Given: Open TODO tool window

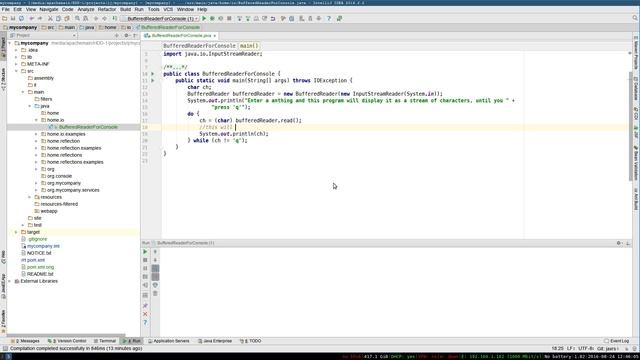Looking at the screenshot, I should [x=251, y=341].
